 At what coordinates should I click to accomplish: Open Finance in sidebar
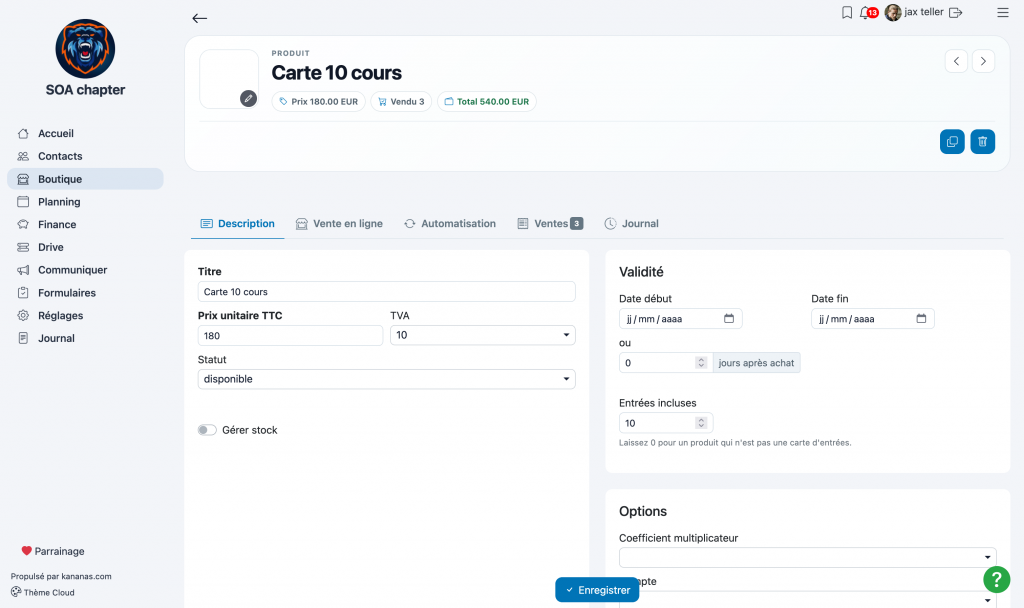point(85,225)
